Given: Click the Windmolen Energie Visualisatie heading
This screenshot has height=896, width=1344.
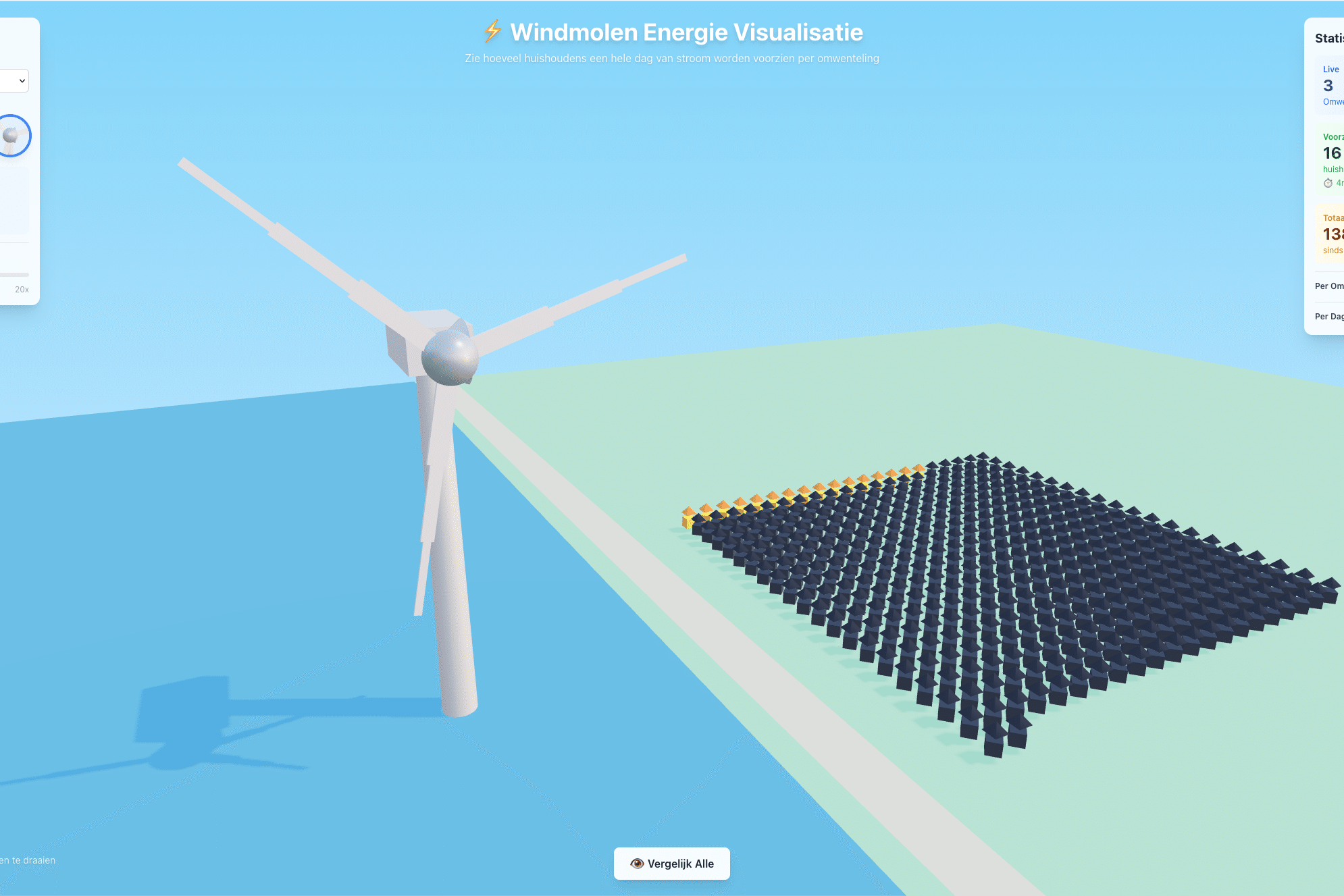Looking at the screenshot, I should click(x=686, y=32).
